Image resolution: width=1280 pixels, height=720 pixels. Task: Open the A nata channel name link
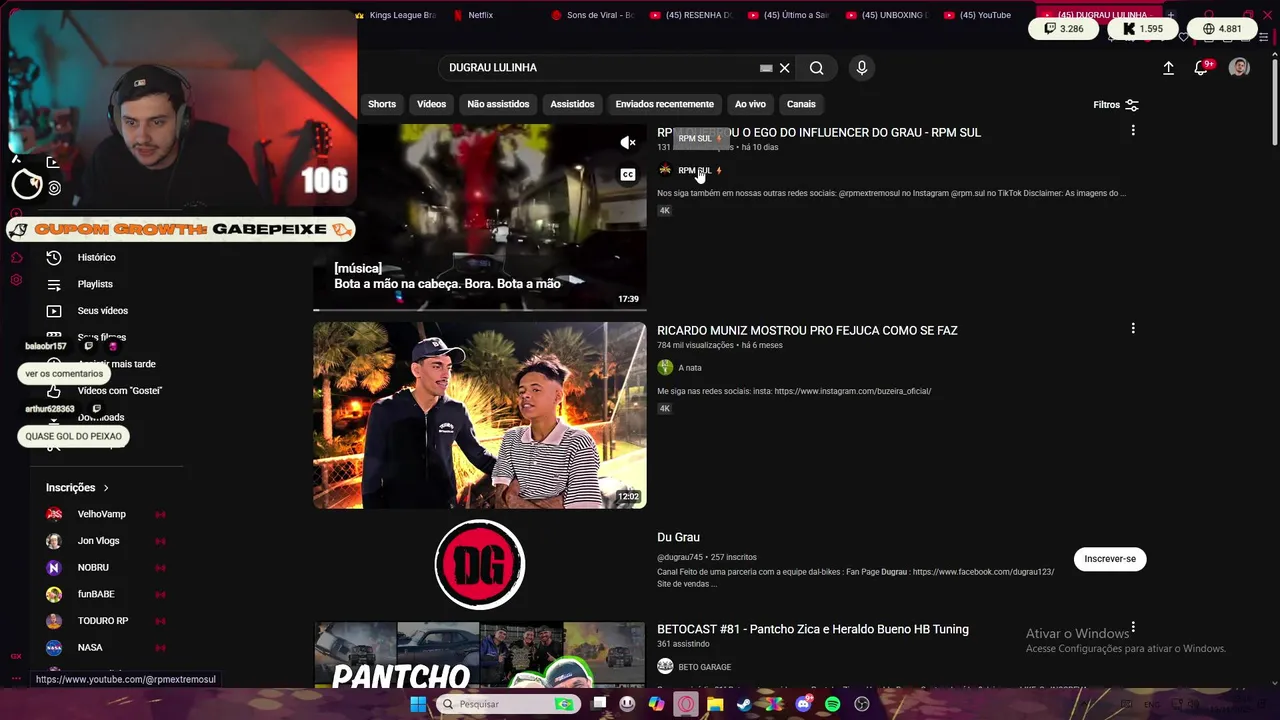pyautogui.click(x=690, y=368)
